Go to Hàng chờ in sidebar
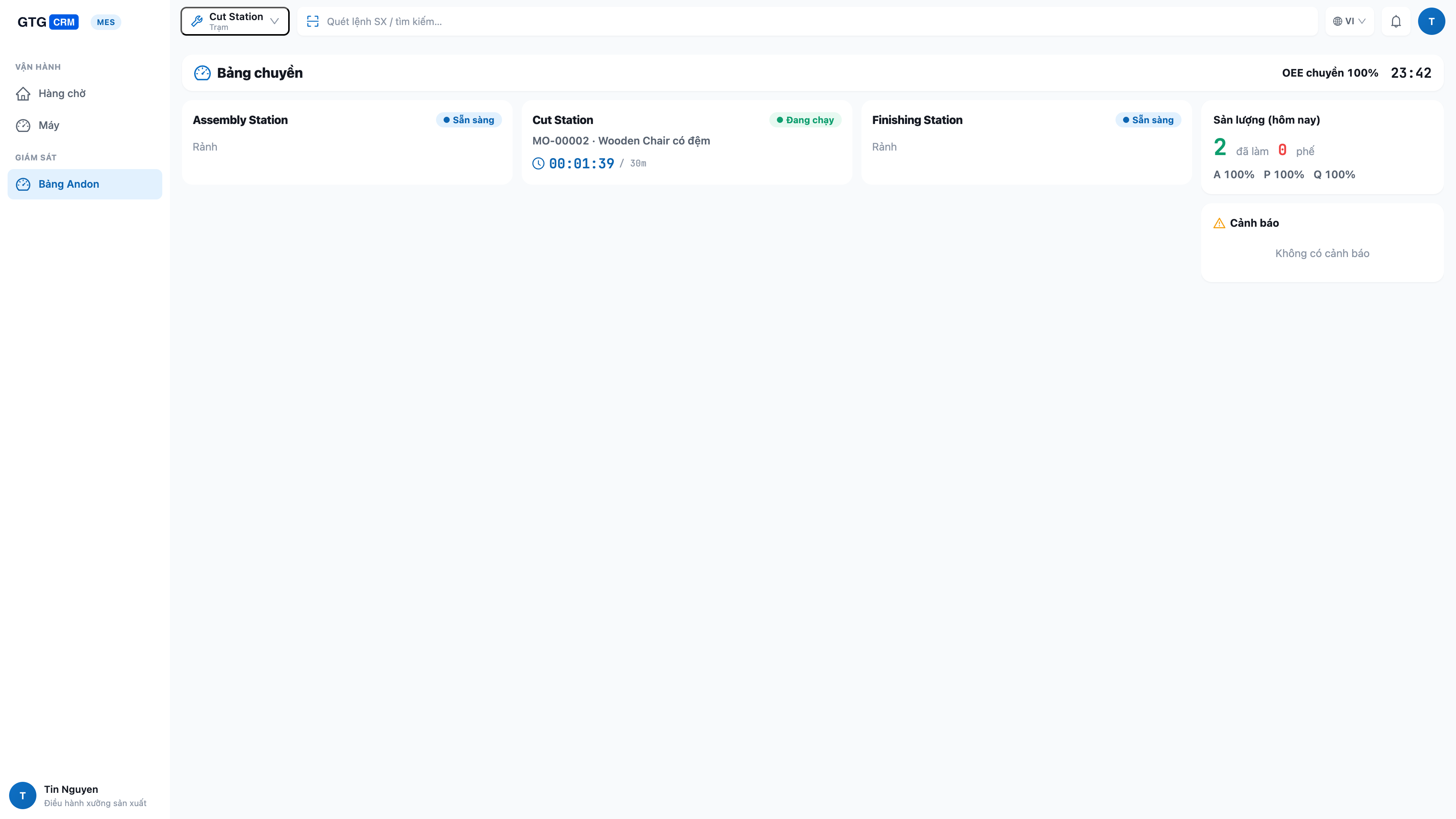 tap(85, 94)
